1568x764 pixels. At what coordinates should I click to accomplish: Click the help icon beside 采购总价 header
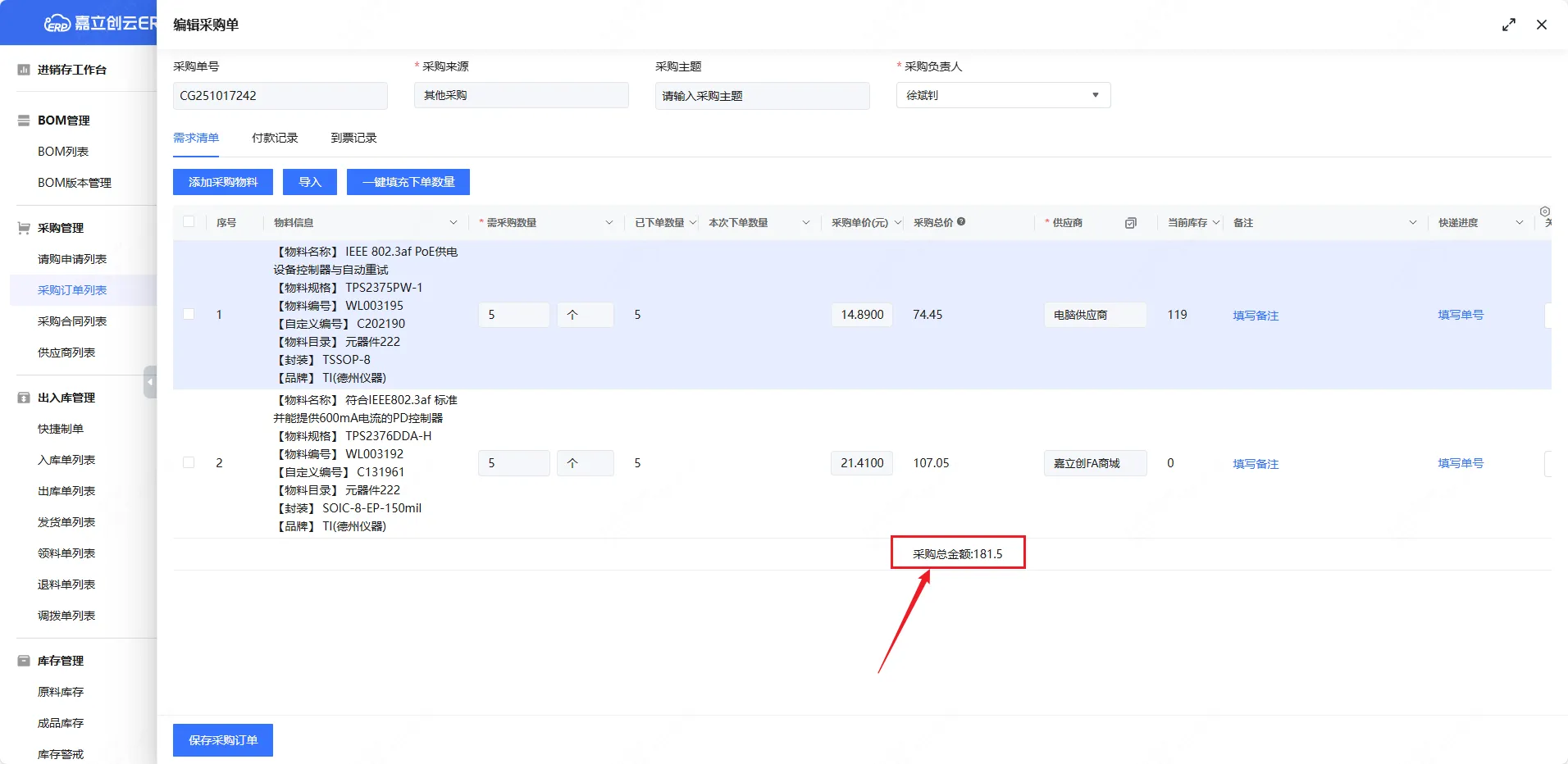[x=961, y=221]
